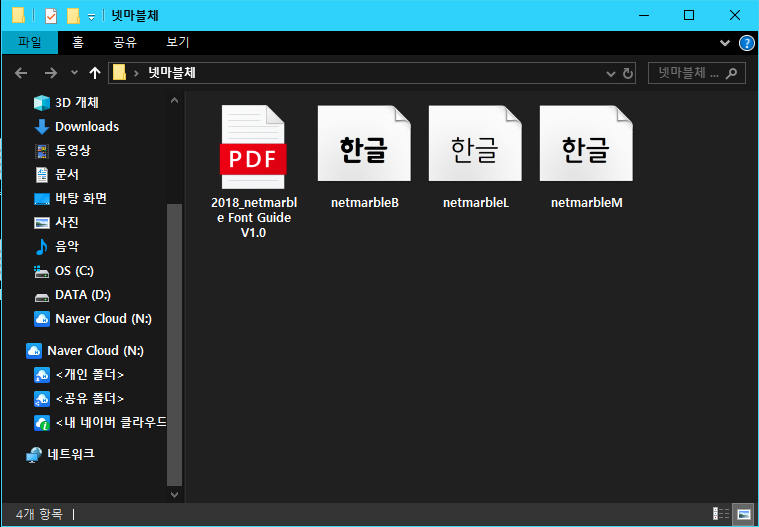Screen dimensions: 759x527
Task: Select the bottom Naver Cloud (N:) root item
Action: click(x=95, y=351)
